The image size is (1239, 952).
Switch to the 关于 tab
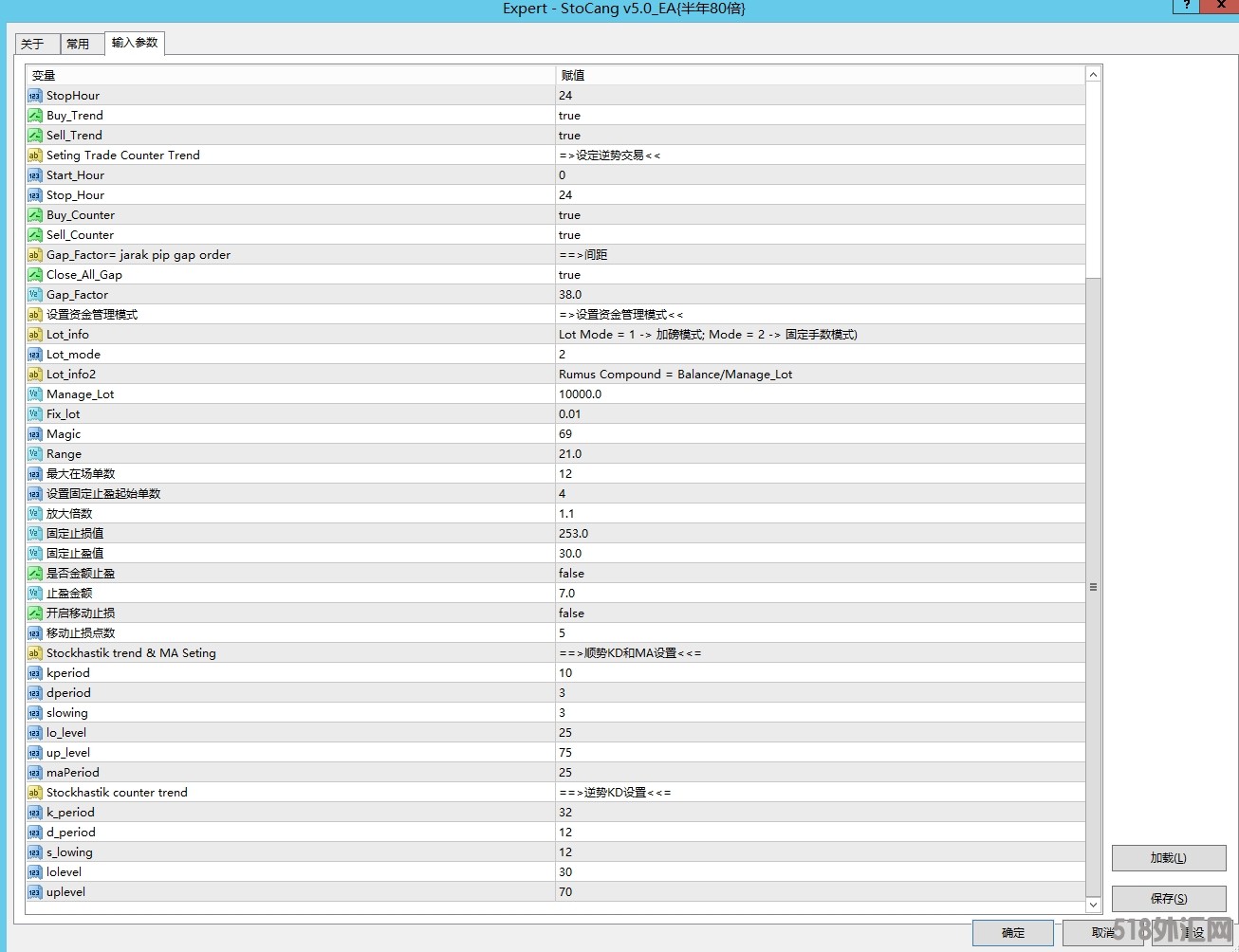[36, 44]
